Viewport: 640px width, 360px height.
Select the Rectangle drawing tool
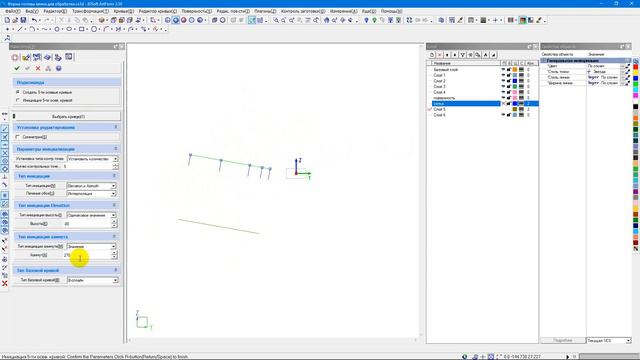(x=82, y=29)
